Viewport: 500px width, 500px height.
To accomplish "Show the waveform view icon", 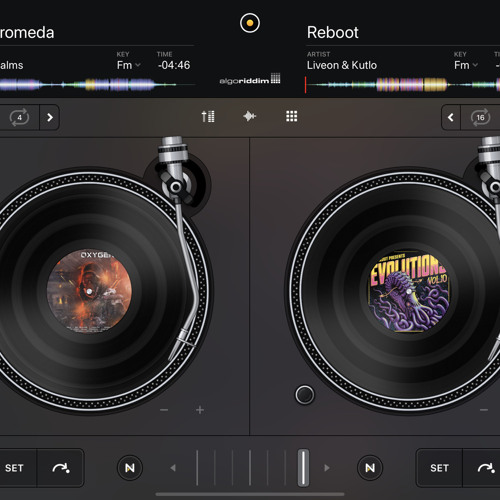I will pyautogui.click(x=250, y=116).
